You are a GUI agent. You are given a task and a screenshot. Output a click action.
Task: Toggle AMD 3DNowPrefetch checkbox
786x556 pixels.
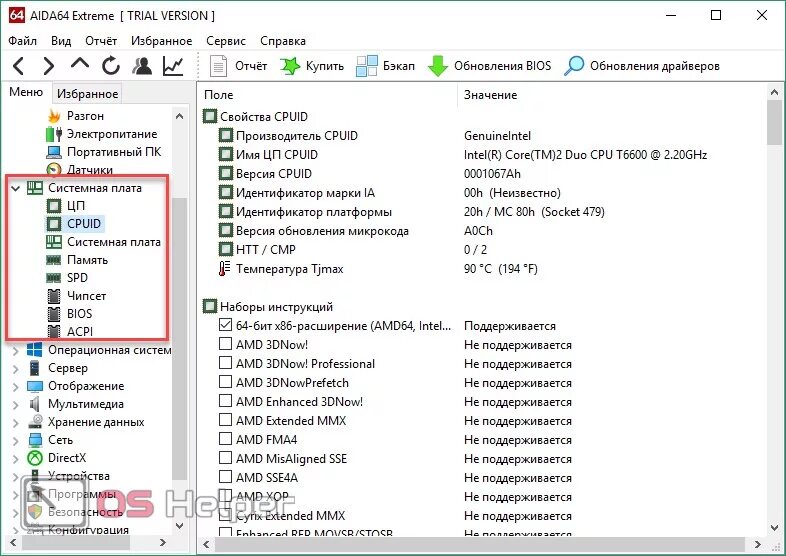tap(226, 382)
